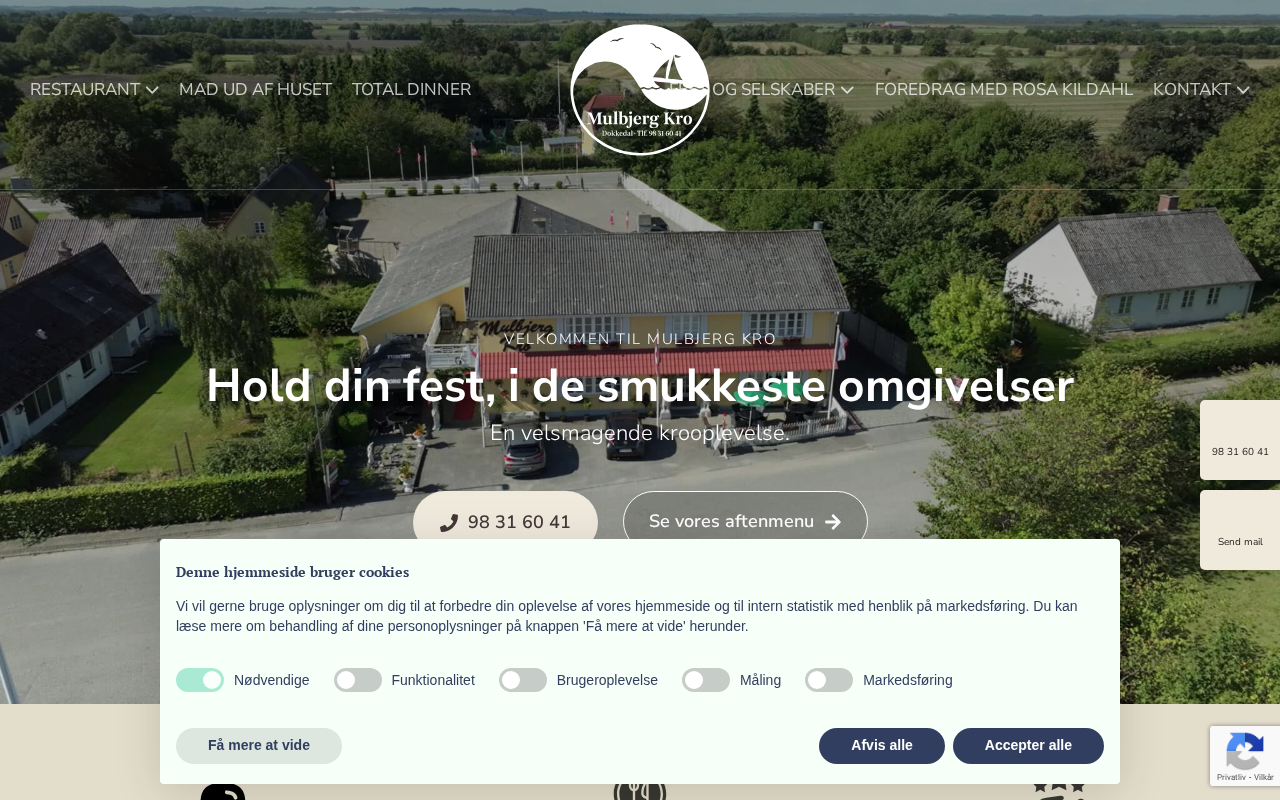Open the Total Dinner menu item
Screen dimensions: 1280x800
point(411,90)
